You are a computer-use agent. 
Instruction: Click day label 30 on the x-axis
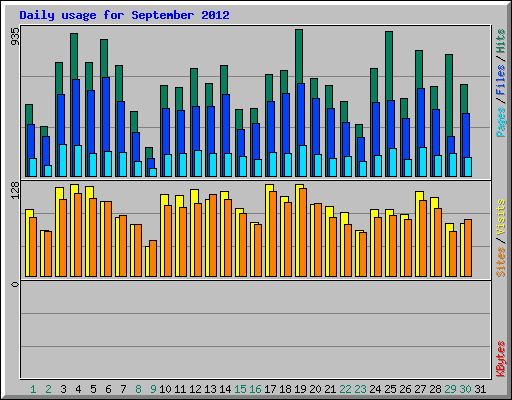pyautogui.click(x=465, y=389)
